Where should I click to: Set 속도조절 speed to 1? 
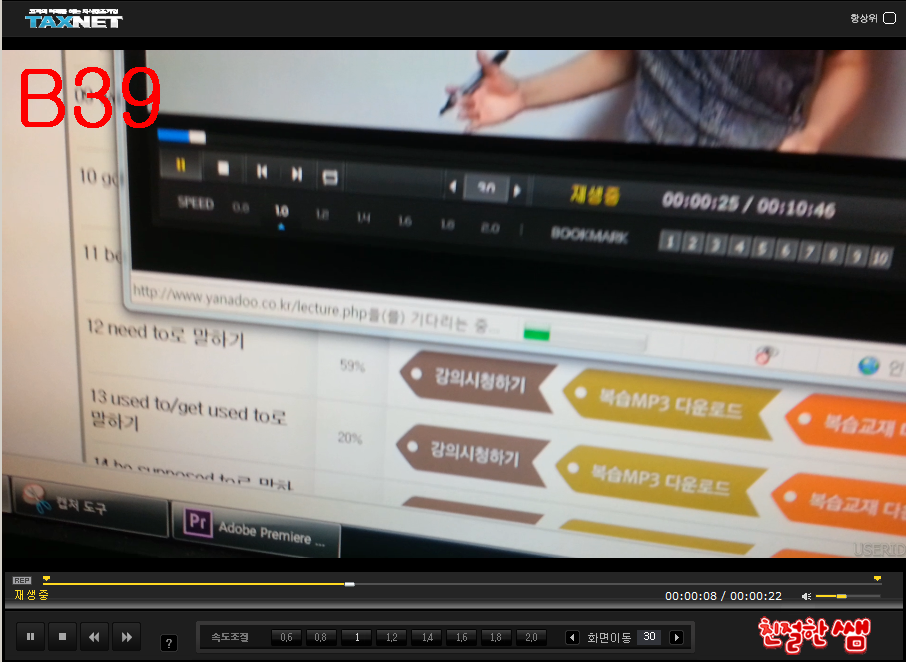[357, 637]
